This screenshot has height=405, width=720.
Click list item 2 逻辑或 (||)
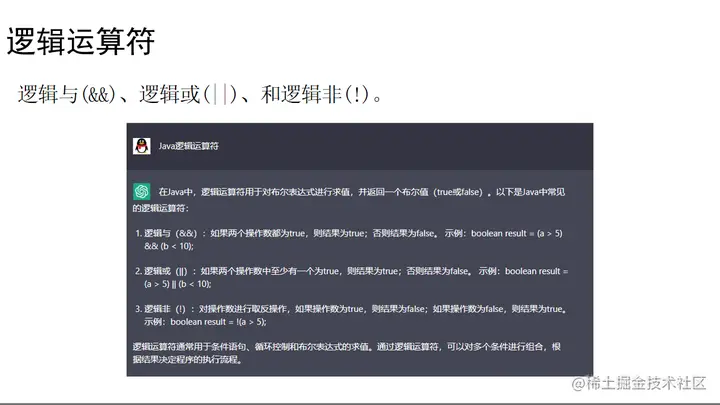tap(352, 277)
